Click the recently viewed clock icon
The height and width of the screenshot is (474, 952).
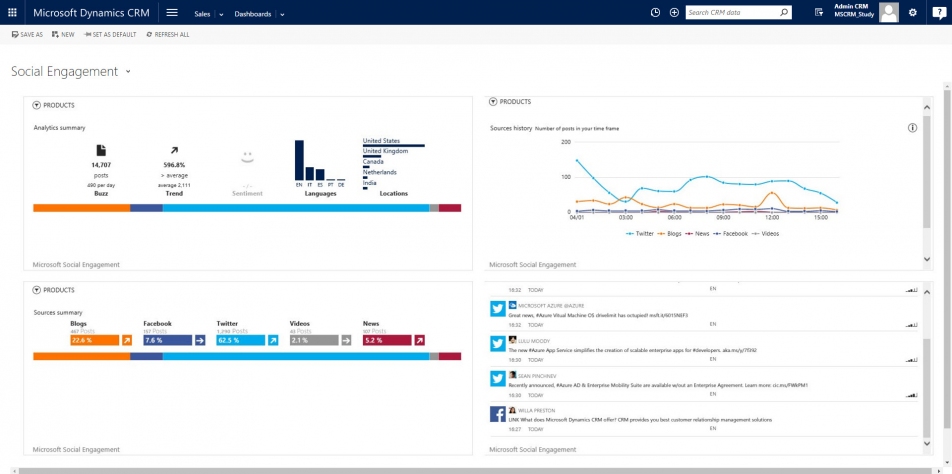tap(655, 13)
